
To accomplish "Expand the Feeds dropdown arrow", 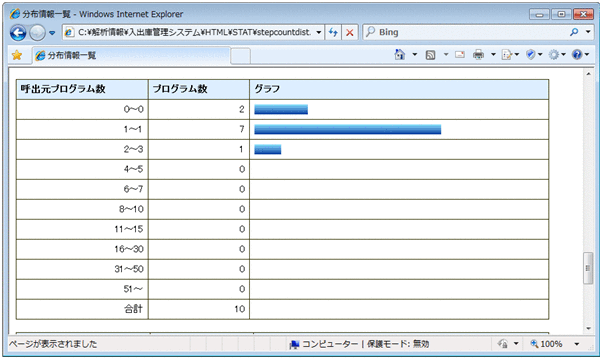I will (x=446, y=55).
